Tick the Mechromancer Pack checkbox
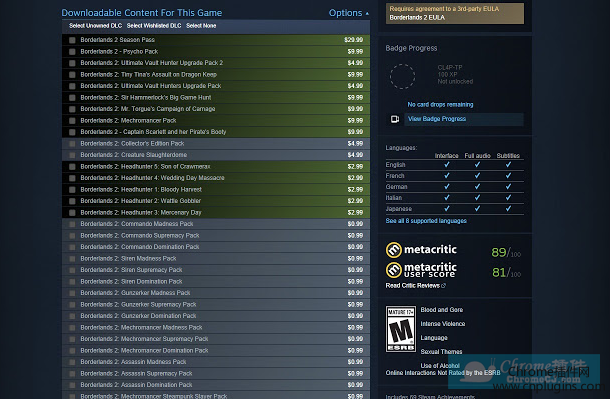 pyautogui.click(x=72, y=121)
